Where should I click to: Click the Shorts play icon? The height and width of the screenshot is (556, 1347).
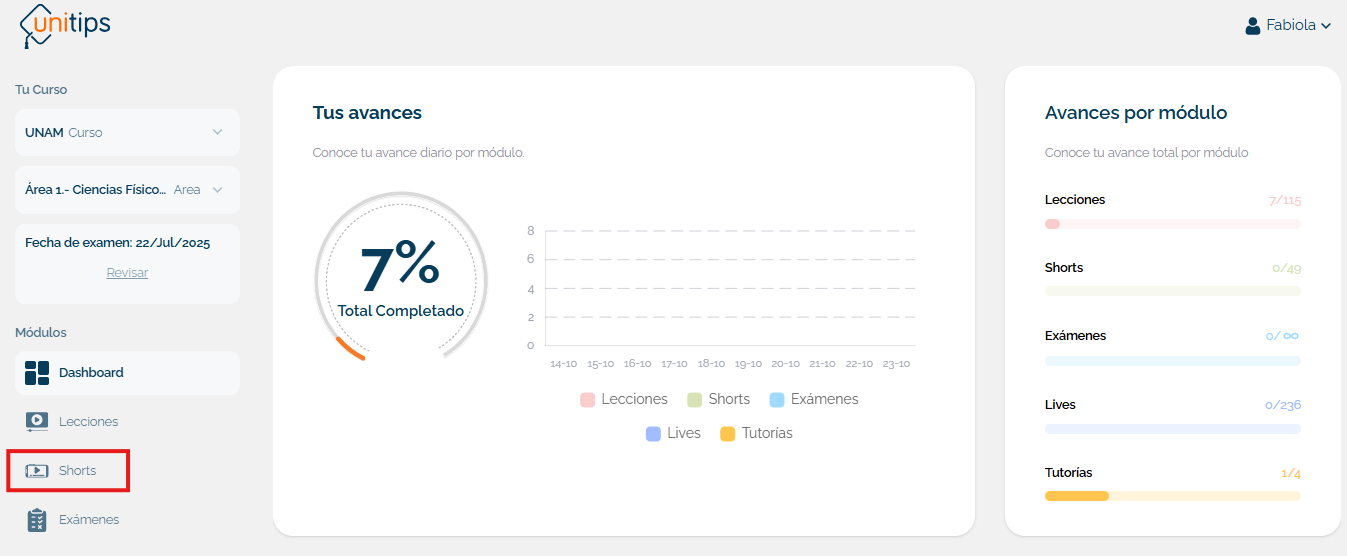coord(37,471)
